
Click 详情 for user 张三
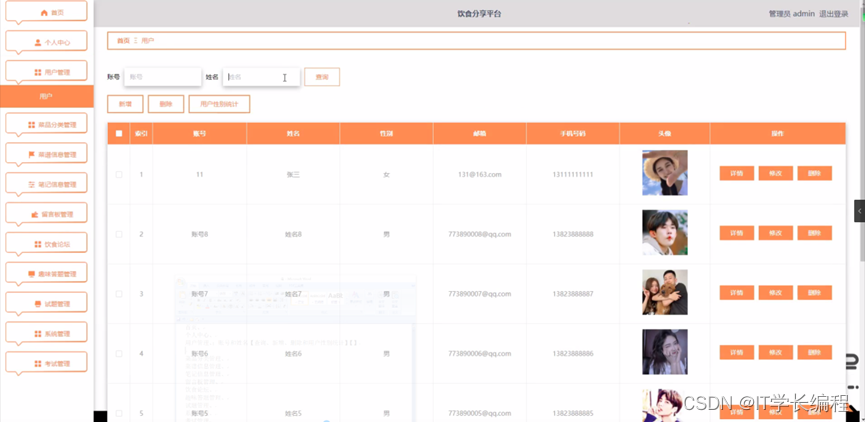[736, 173]
